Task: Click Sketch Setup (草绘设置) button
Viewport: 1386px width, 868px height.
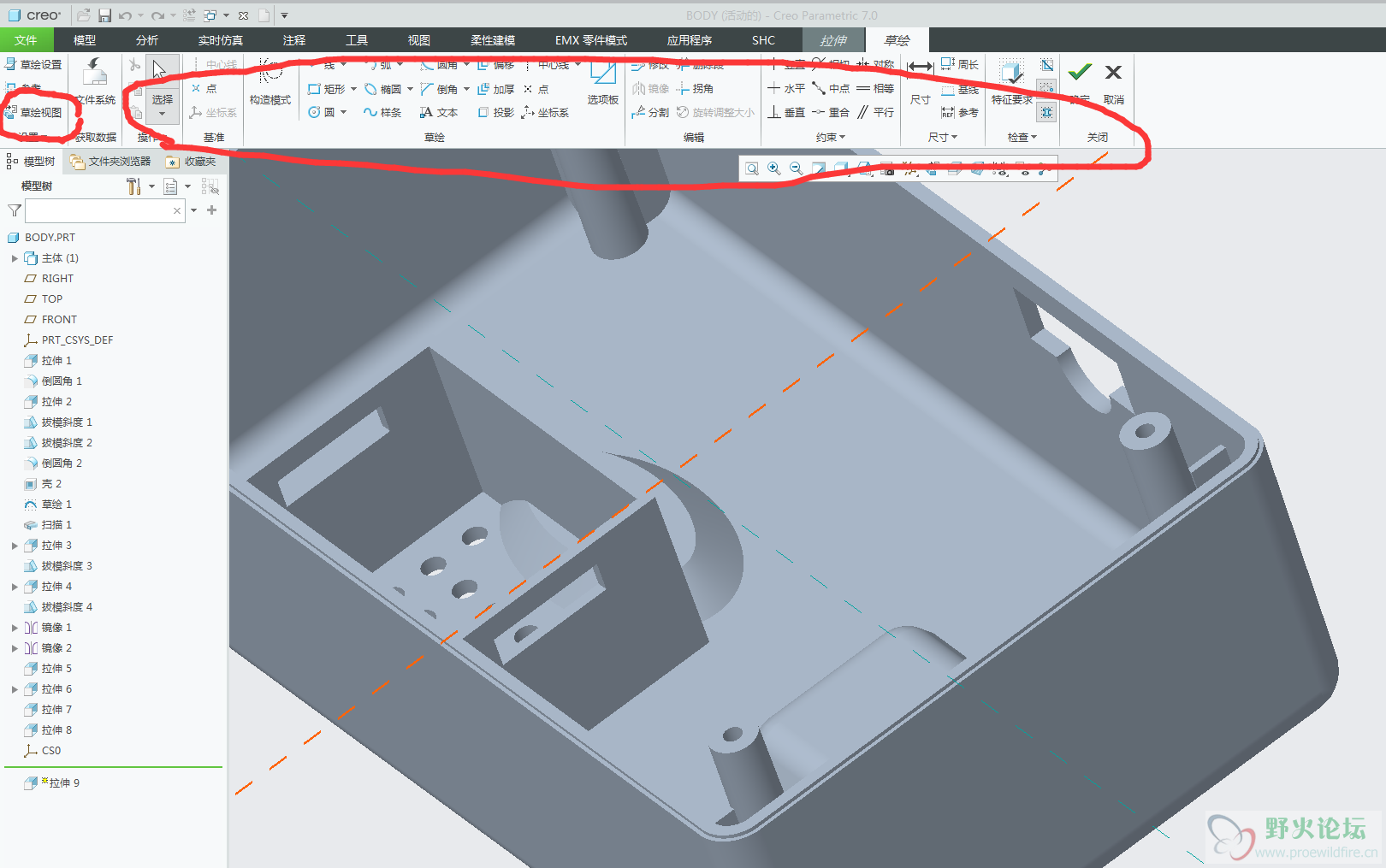Action: [x=33, y=65]
